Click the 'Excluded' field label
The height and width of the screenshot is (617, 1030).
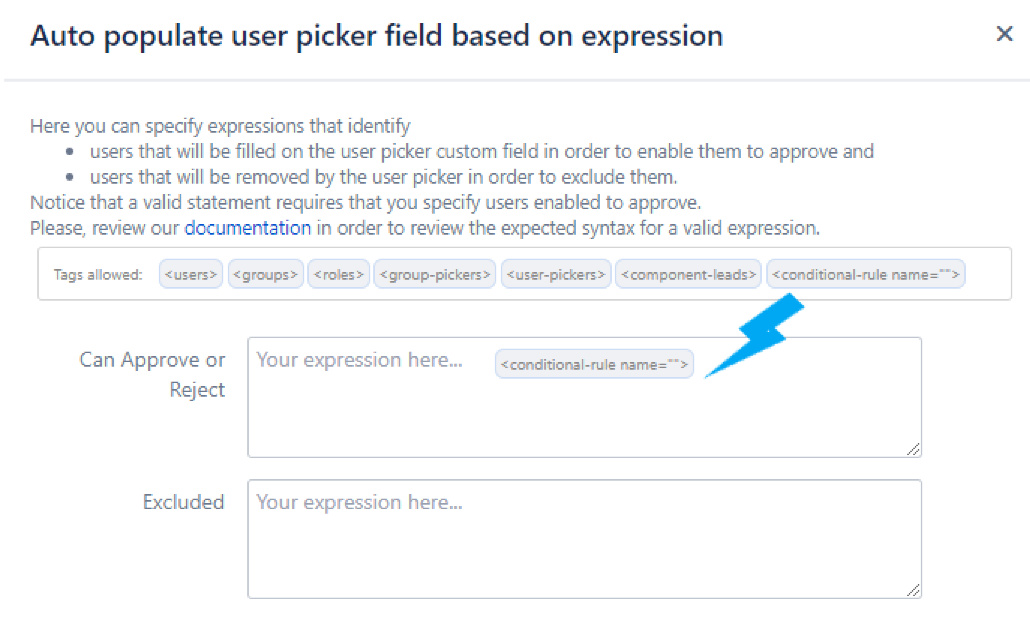click(183, 502)
